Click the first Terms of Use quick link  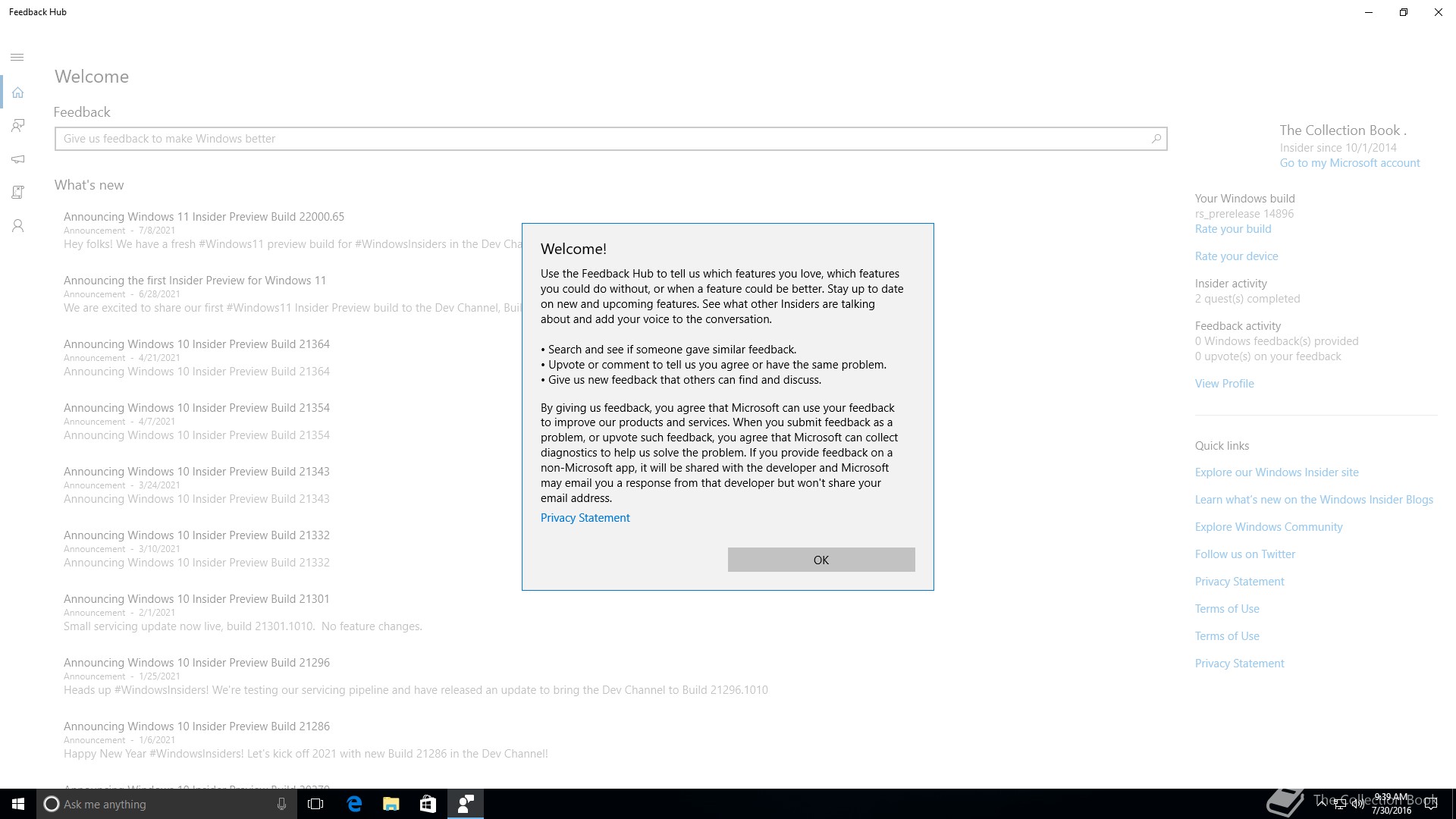pos(1227,609)
